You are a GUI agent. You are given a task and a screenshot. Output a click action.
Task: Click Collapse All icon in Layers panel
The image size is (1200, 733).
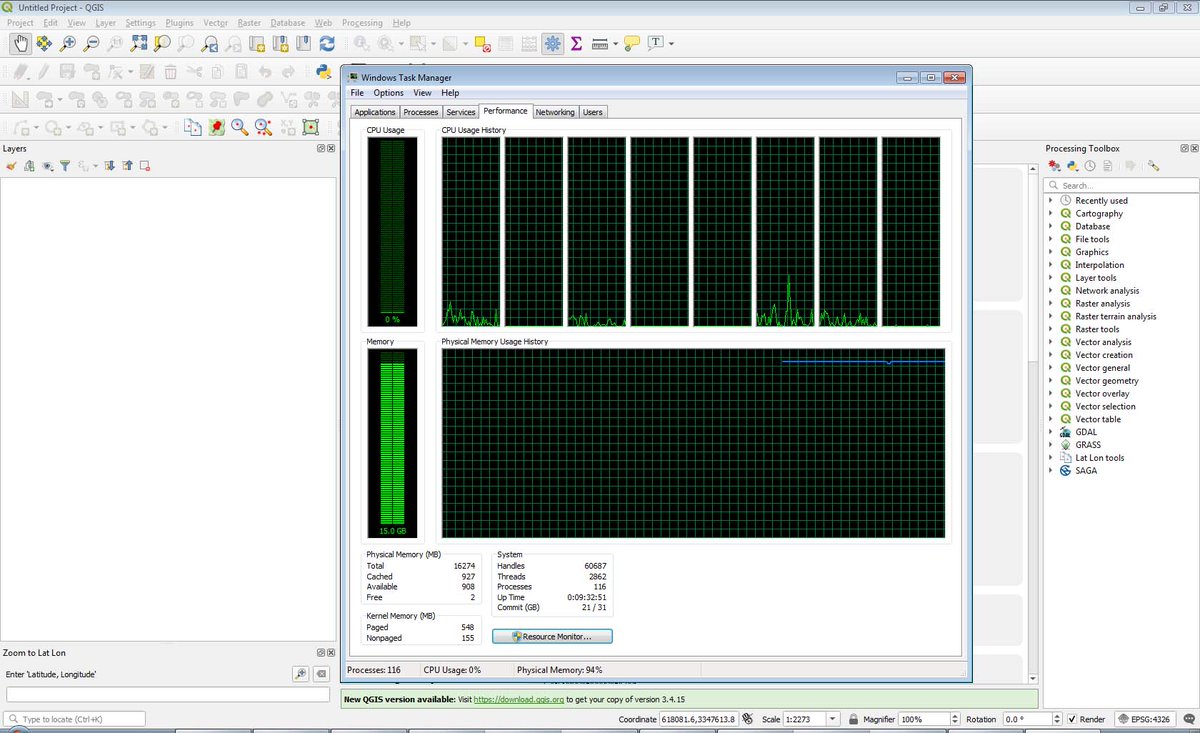(127, 166)
